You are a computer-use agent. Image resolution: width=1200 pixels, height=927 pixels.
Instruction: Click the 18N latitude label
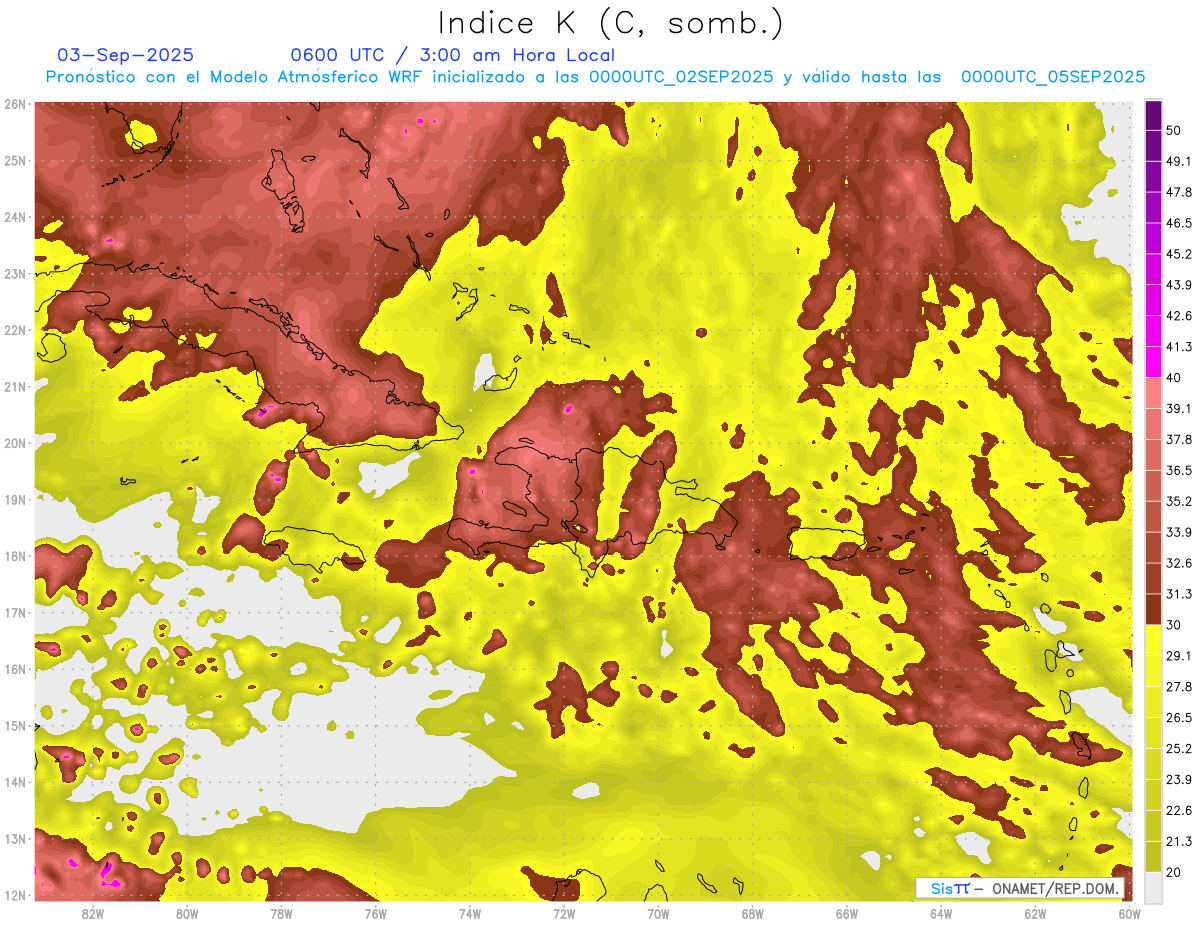[x=14, y=556]
